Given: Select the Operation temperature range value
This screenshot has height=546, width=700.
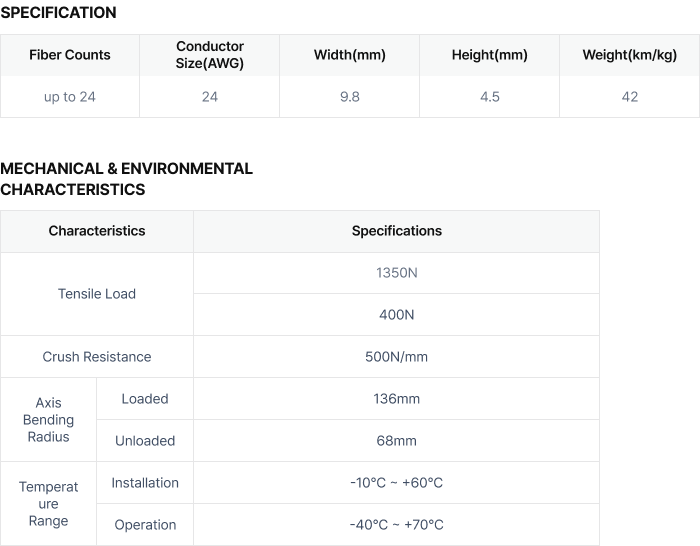Looking at the screenshot, I should (x=396, y=525).
